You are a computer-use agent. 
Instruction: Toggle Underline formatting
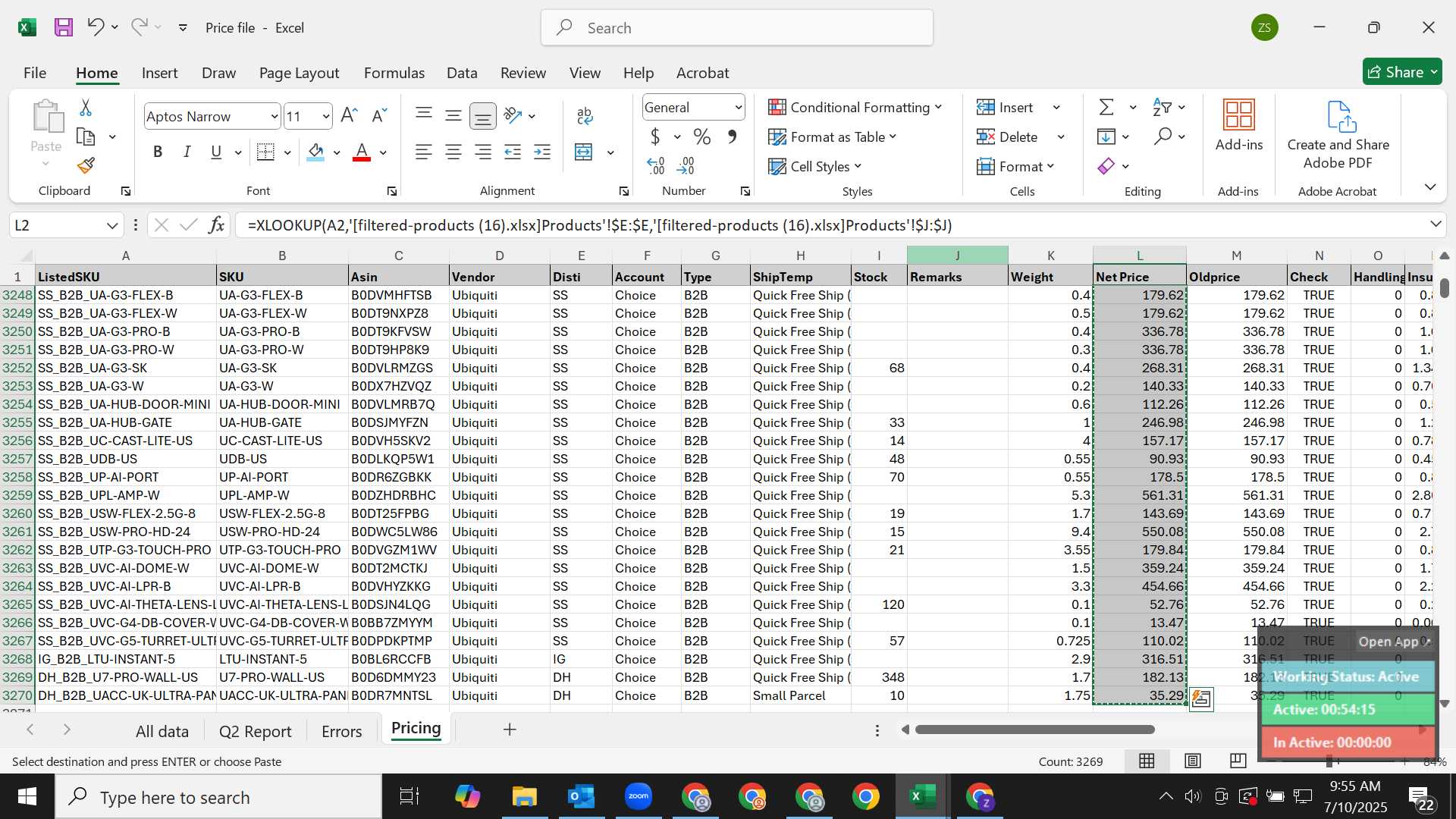[216, 152]
